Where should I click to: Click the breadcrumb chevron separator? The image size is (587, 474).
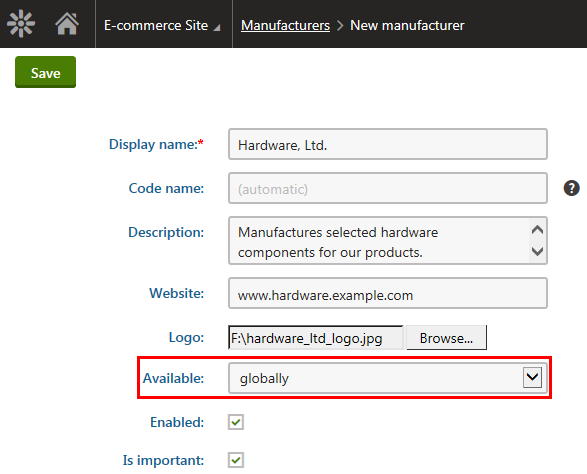[x=340, y=25]
